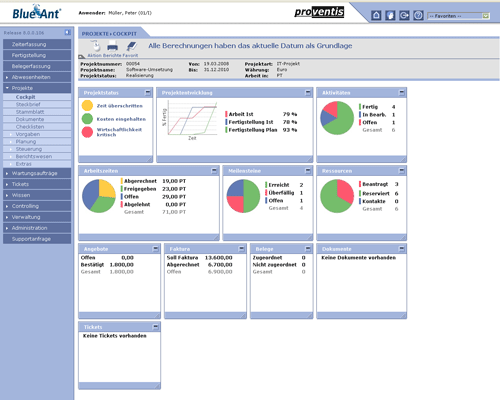Open Supportanfrage in sidebar
The width and height of the screenshot is (500, 400).
[37, 239]
